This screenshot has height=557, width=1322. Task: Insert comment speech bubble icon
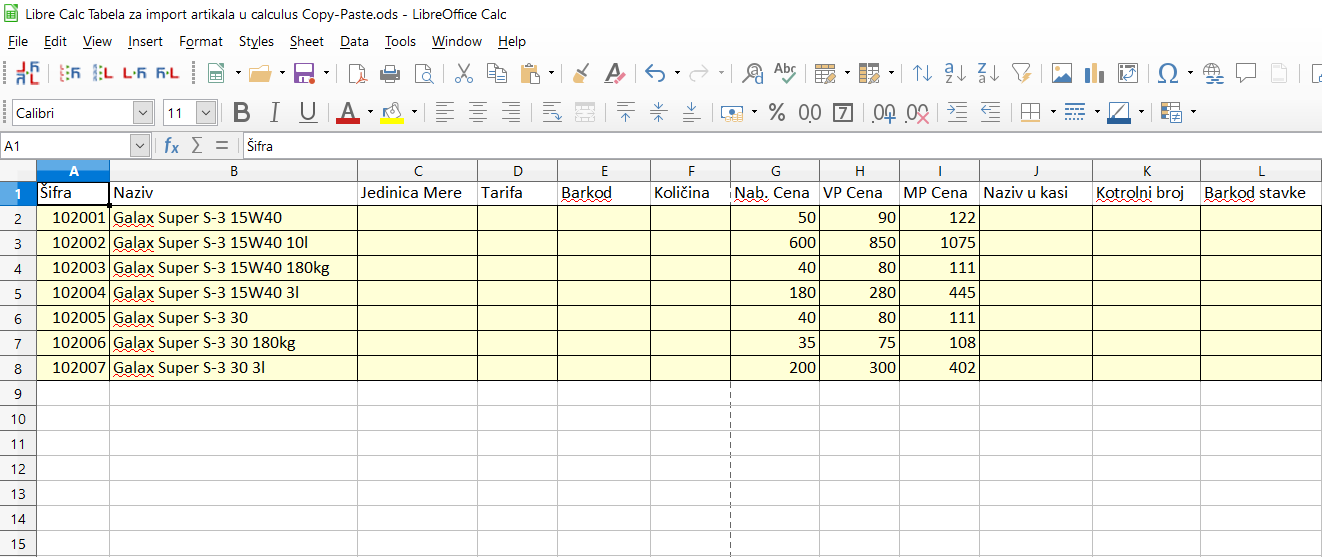pyautogui.click(x=1246, y=73)
